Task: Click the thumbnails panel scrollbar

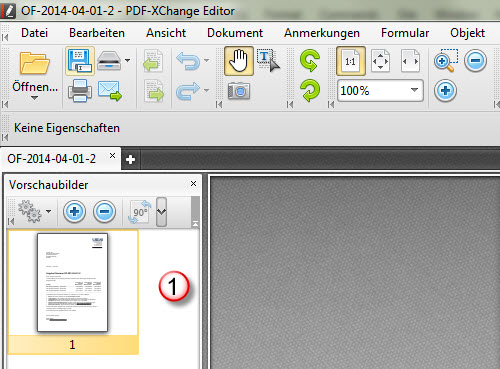Action: click(195, 212)
